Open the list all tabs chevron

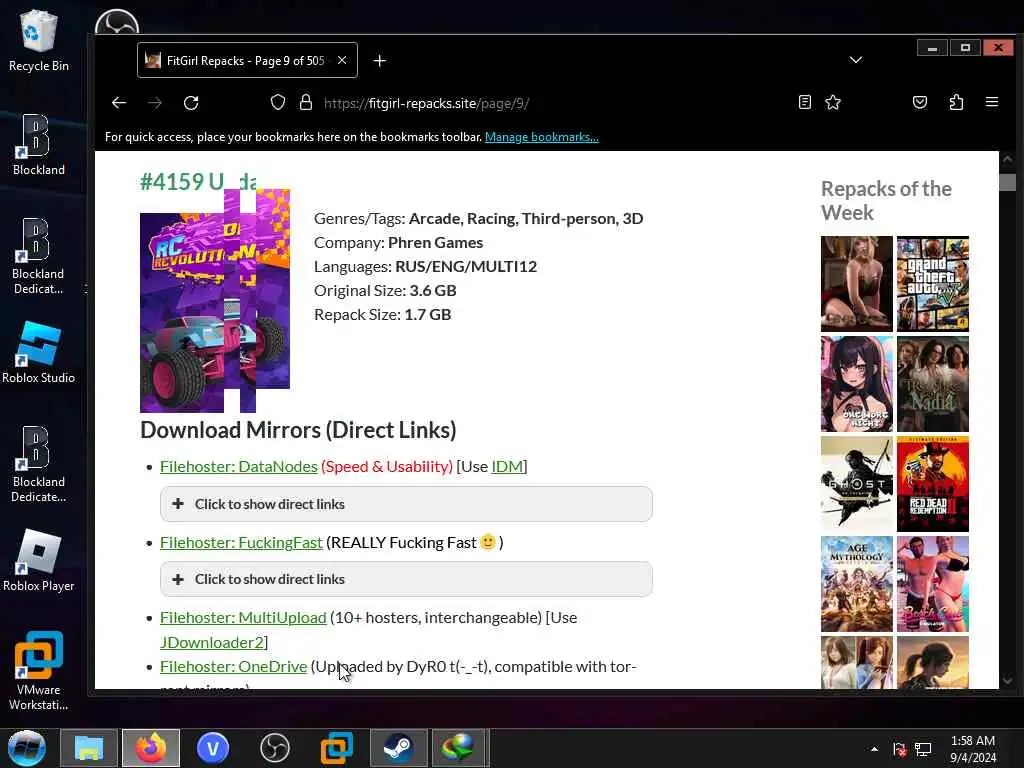point(856,60)
